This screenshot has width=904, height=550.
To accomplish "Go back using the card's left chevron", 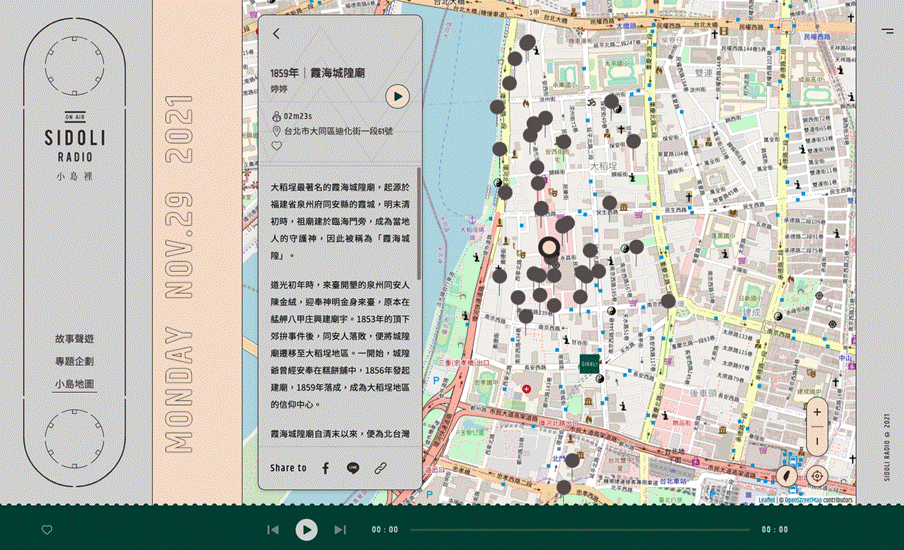I will tap(276, 34).
